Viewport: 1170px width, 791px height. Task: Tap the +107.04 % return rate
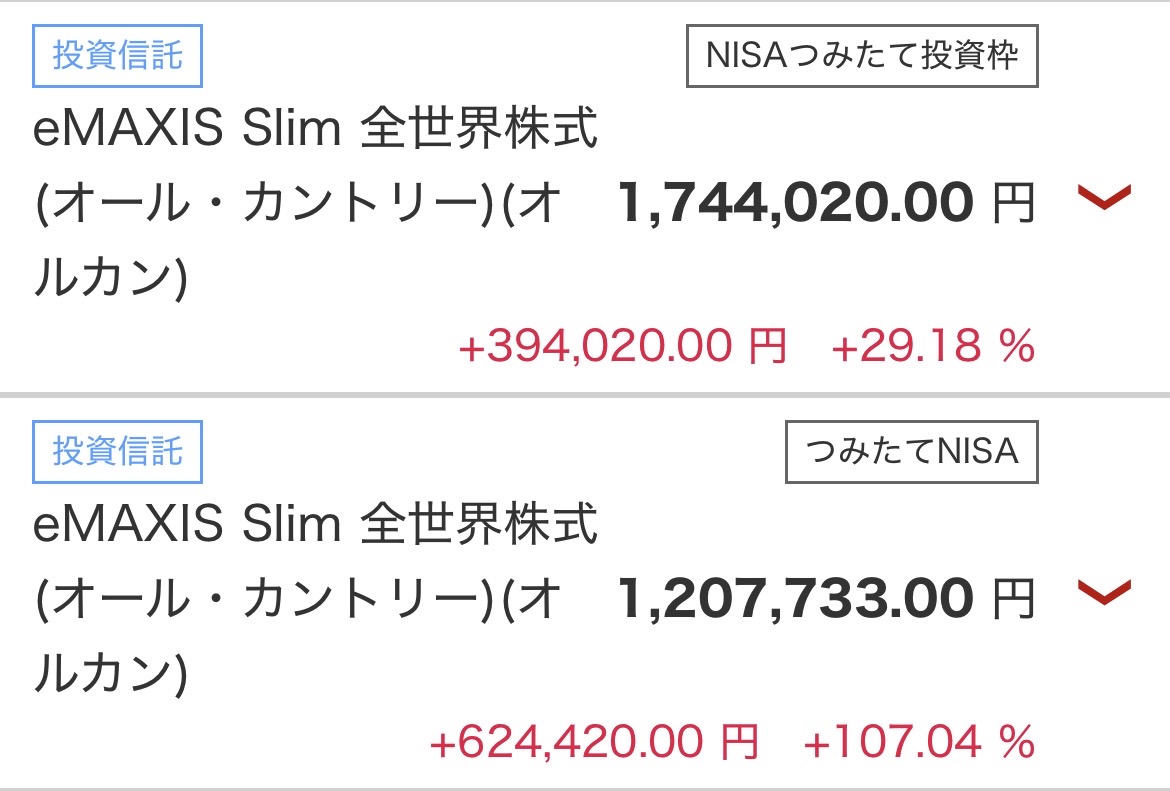918,743
